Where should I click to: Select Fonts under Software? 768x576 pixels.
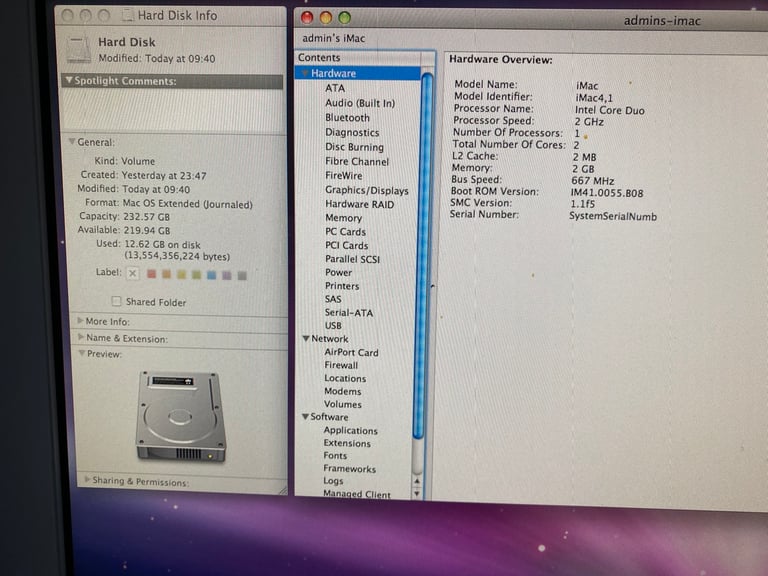335,456
